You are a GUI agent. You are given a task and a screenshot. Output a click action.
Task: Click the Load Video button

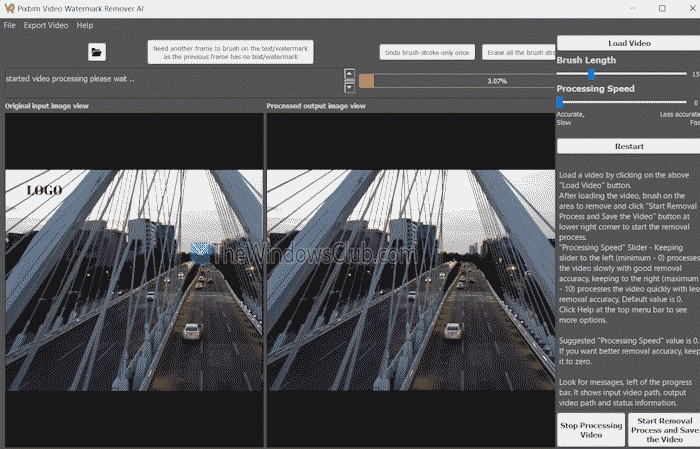point(629,43)
